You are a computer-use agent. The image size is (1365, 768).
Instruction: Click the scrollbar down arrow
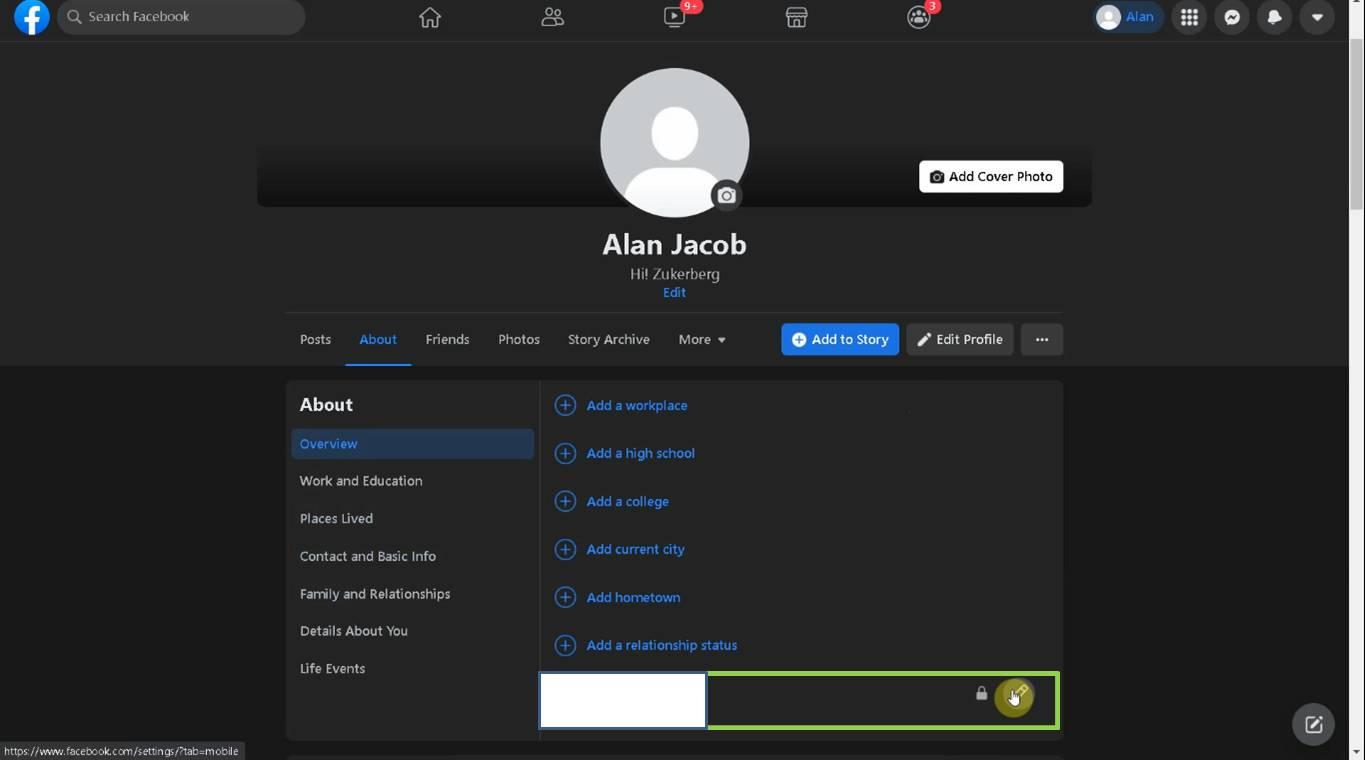(1357, 751)
